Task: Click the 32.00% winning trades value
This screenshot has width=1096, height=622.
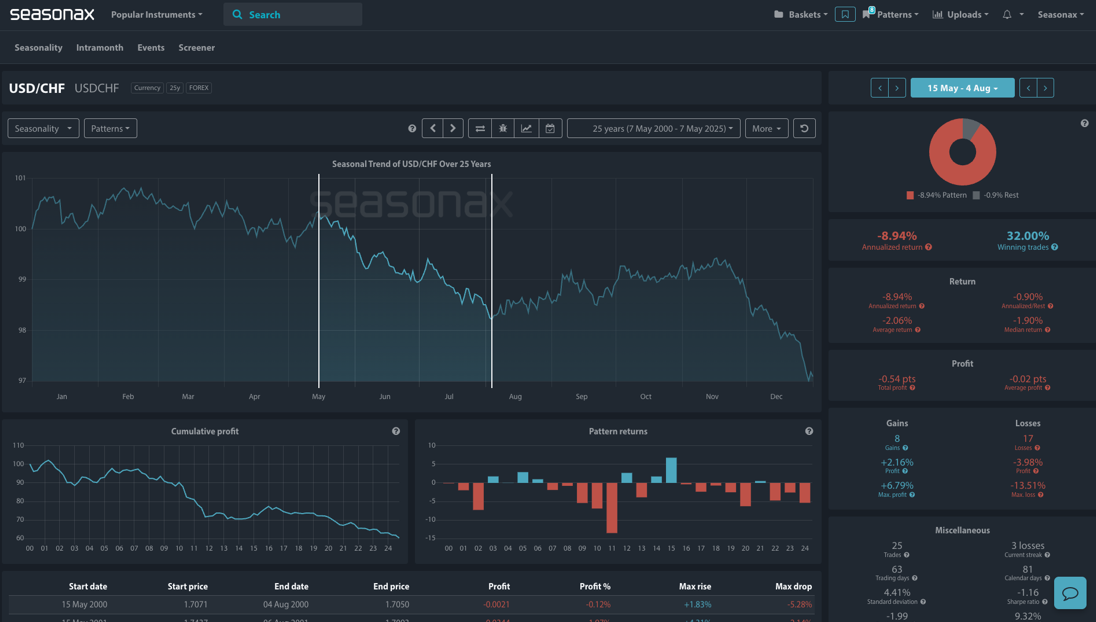Action: (x=1028, y=236)
